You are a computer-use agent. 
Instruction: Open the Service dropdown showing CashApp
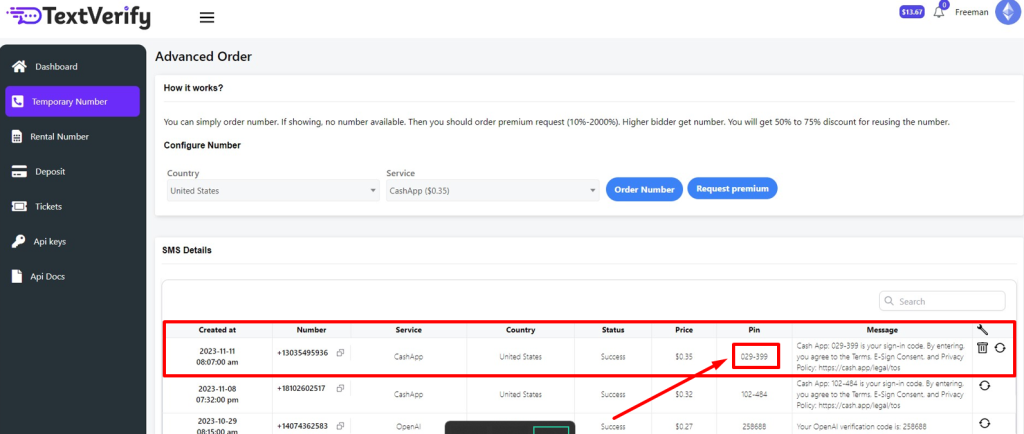pos(491,191)
